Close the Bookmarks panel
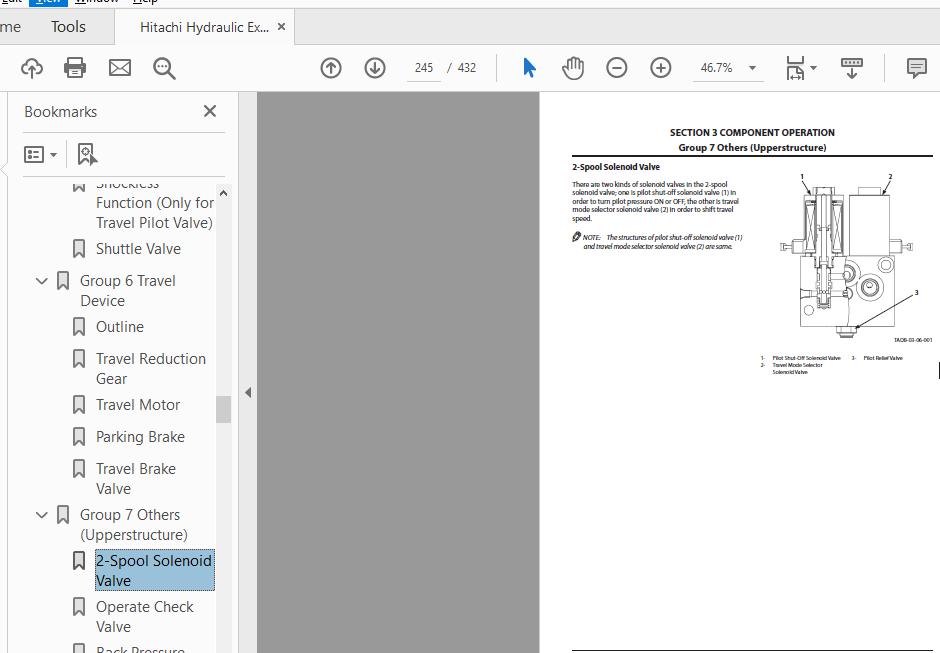Screen dimensions: 940x653 (x=210, y=111)
